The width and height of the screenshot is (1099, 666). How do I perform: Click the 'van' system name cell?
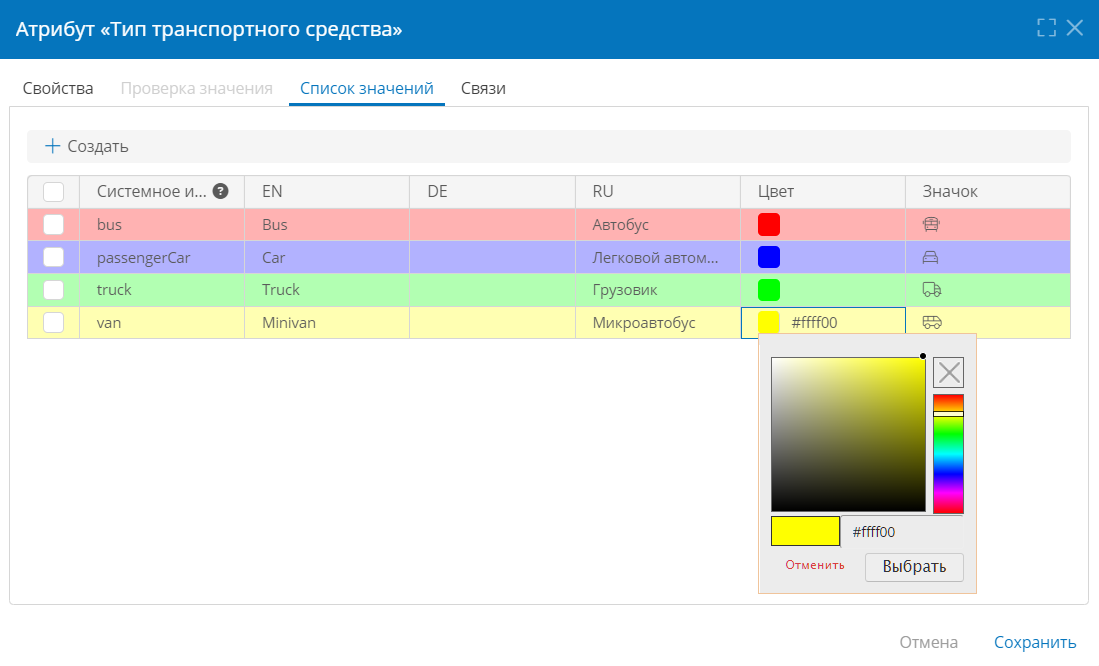pyautogui.click(x=162, y=322)
